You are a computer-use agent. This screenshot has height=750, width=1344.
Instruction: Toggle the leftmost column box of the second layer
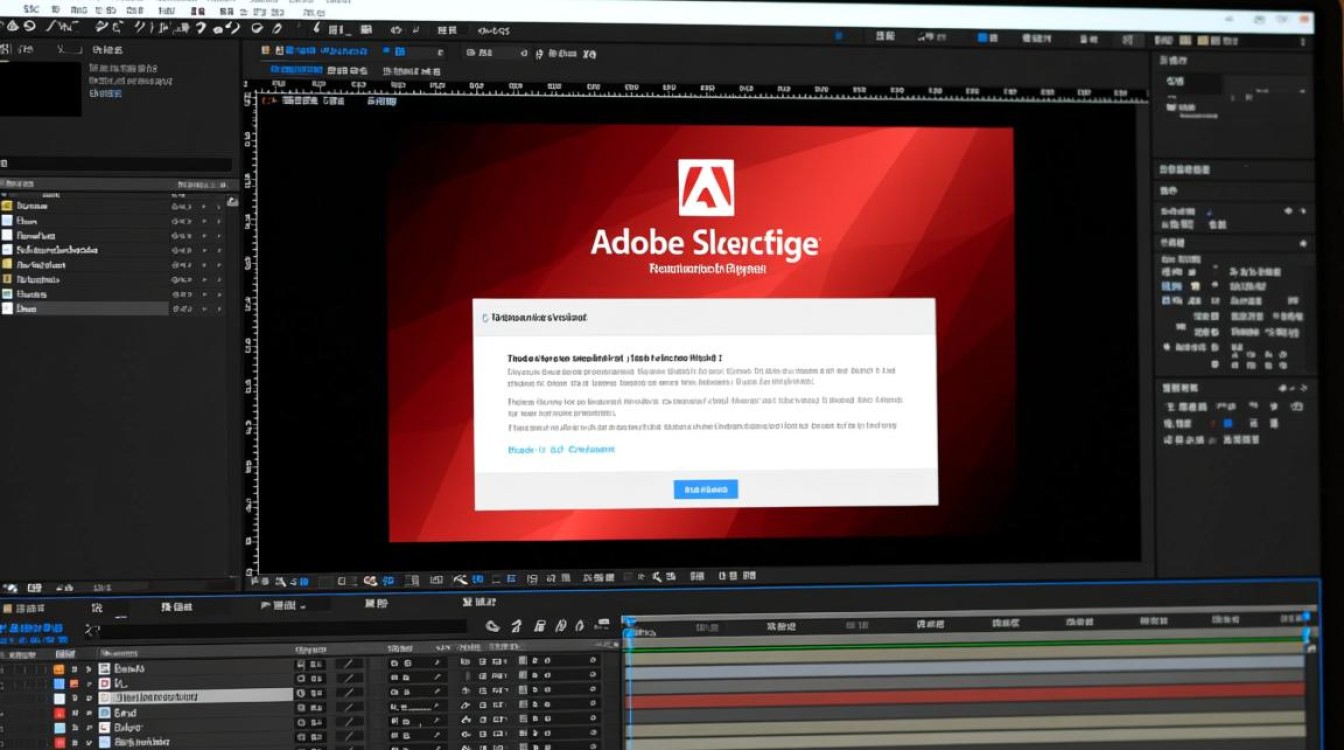coord(6,684)
